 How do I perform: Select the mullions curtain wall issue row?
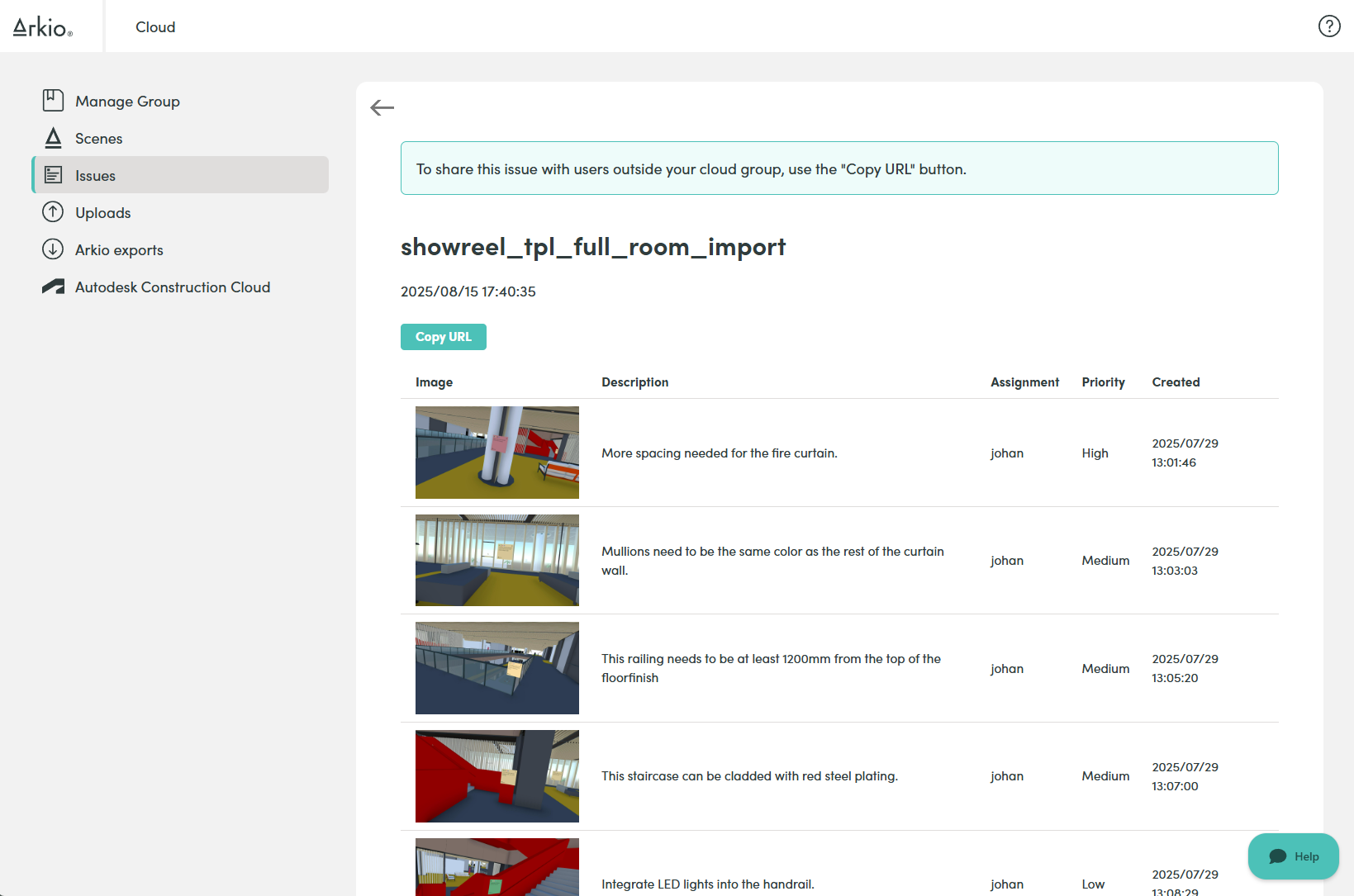tap(772, 560)
